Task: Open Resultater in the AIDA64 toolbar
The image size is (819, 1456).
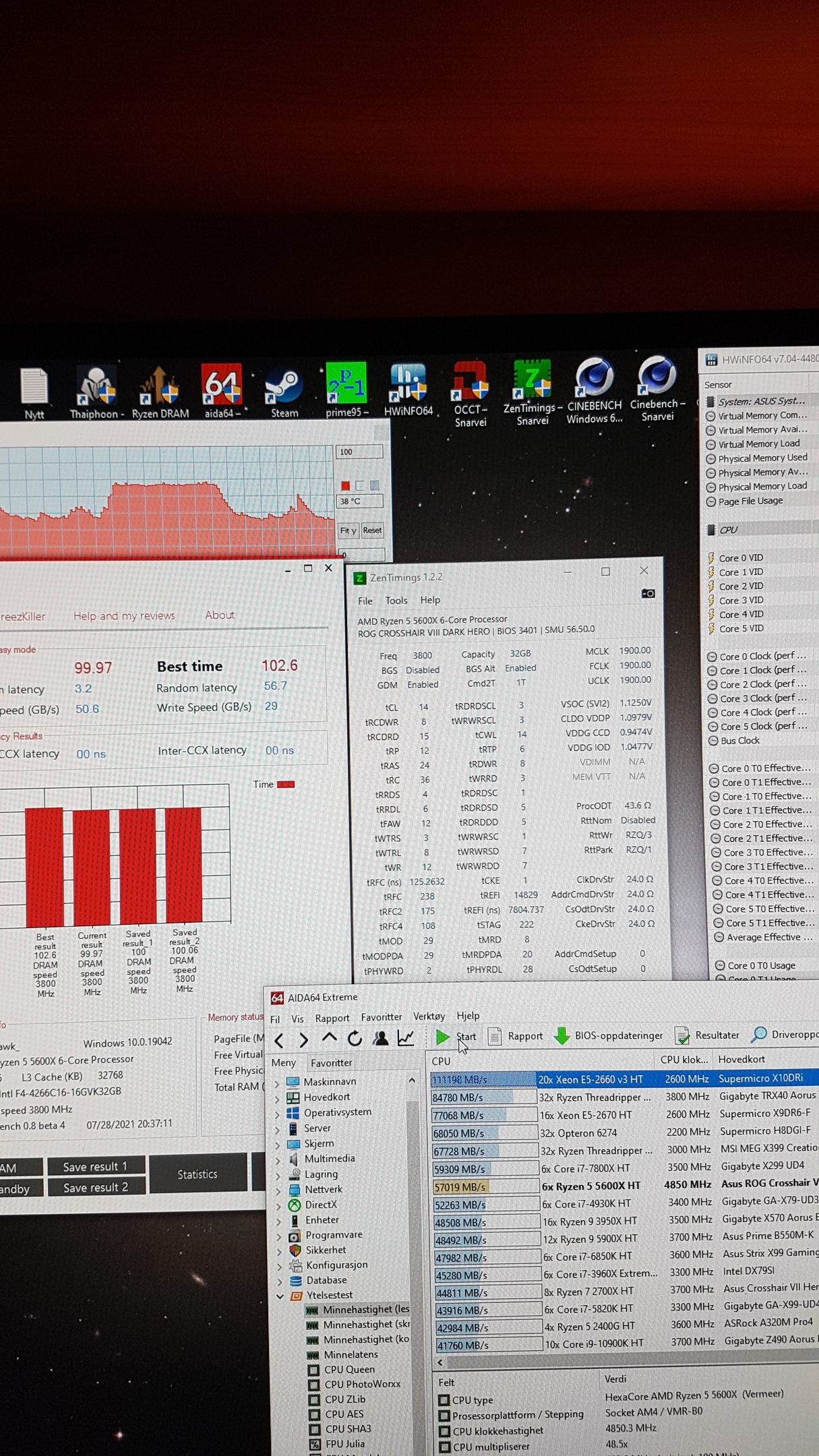Action: click(x=707, y=1035)
